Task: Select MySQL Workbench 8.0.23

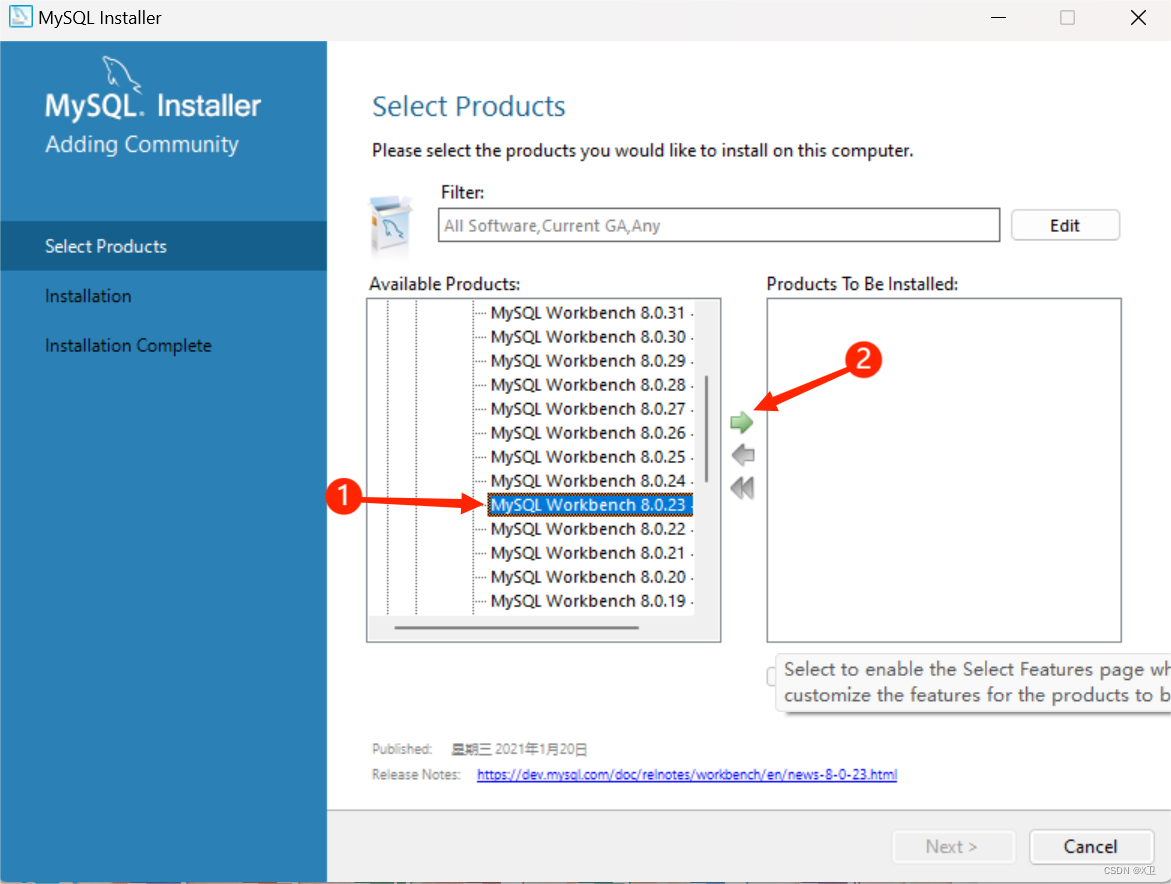Action: tap(590, 505)
